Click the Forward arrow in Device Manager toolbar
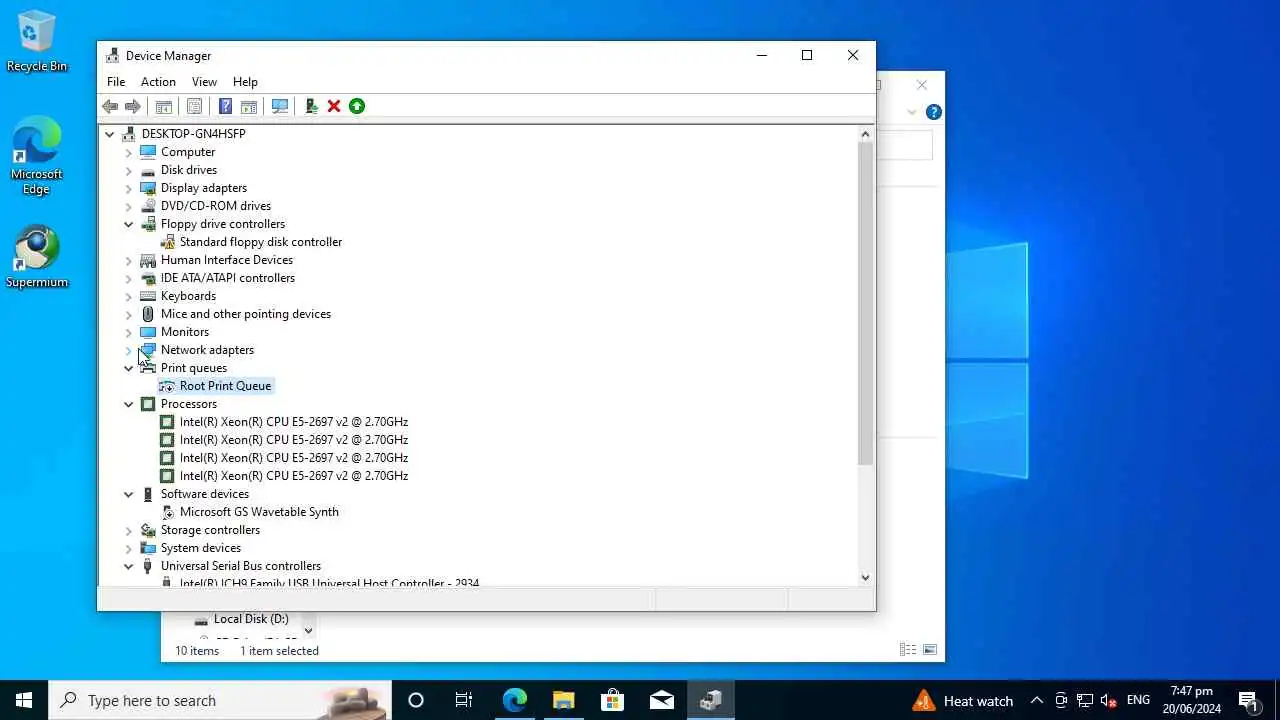The image size is (1280, 720). [x=133, y=106]
